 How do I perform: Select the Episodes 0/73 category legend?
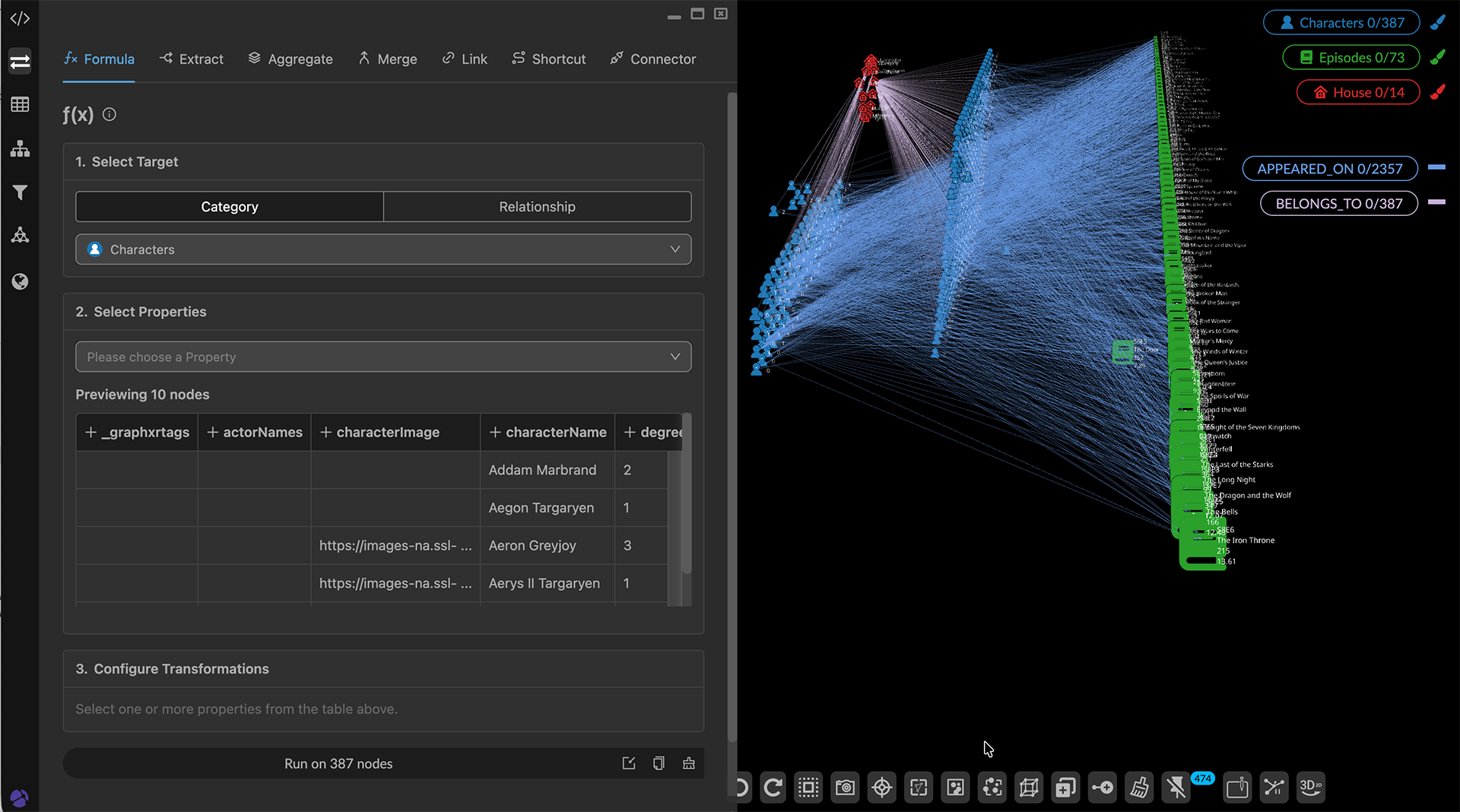pos(1350,58)
